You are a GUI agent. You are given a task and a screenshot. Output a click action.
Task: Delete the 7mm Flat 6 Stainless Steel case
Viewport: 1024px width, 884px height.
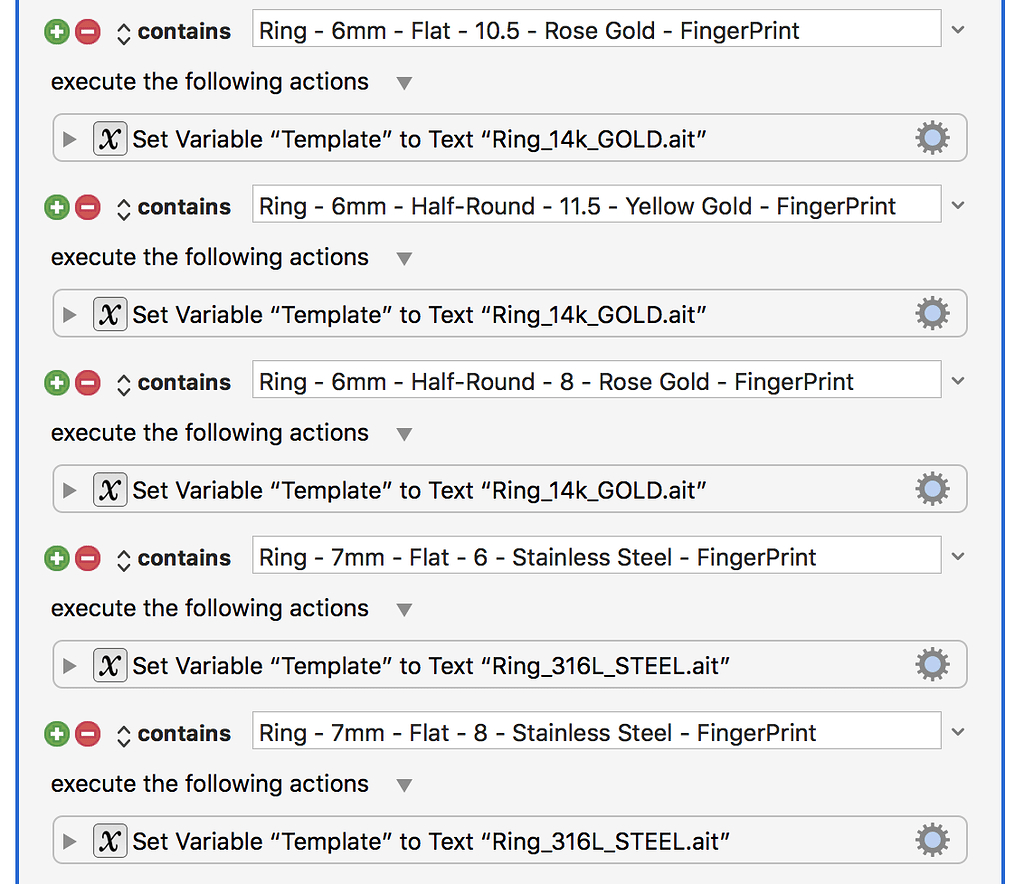[x=88, y=558]
